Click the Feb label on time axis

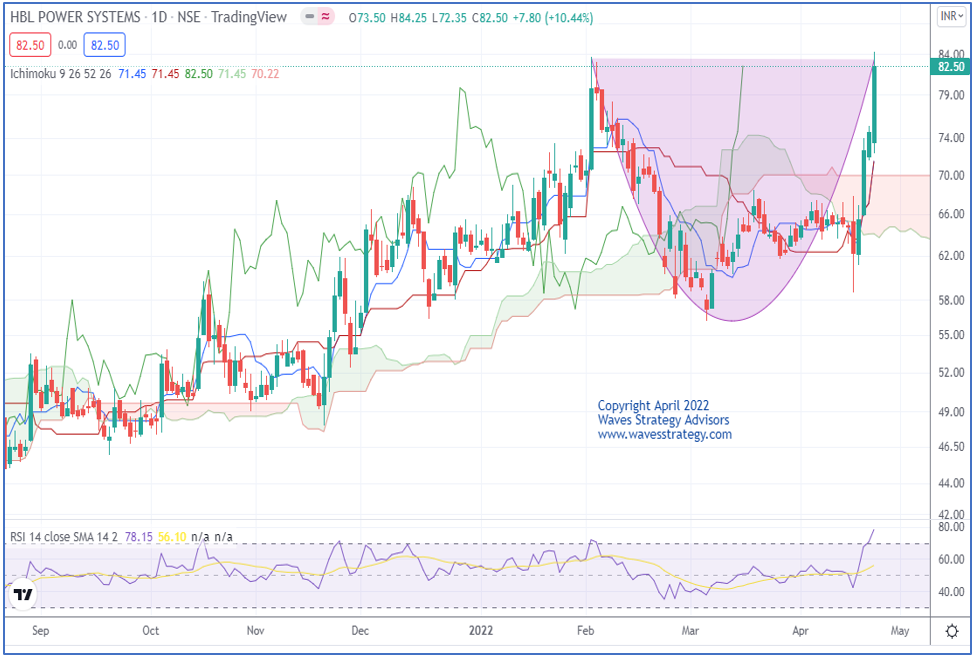tap(586, 631)
